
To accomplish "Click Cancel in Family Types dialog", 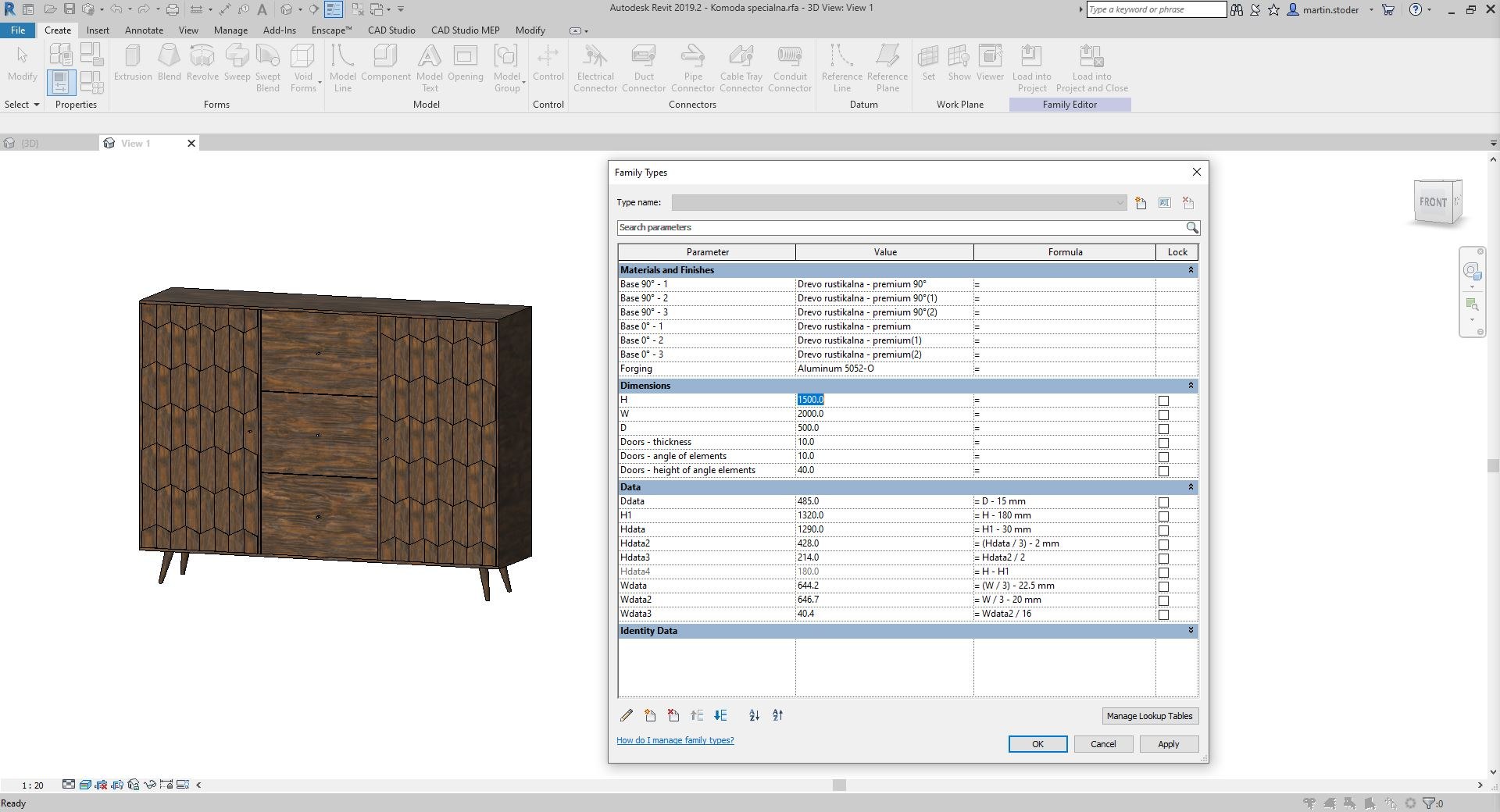I will [1103, 744].
